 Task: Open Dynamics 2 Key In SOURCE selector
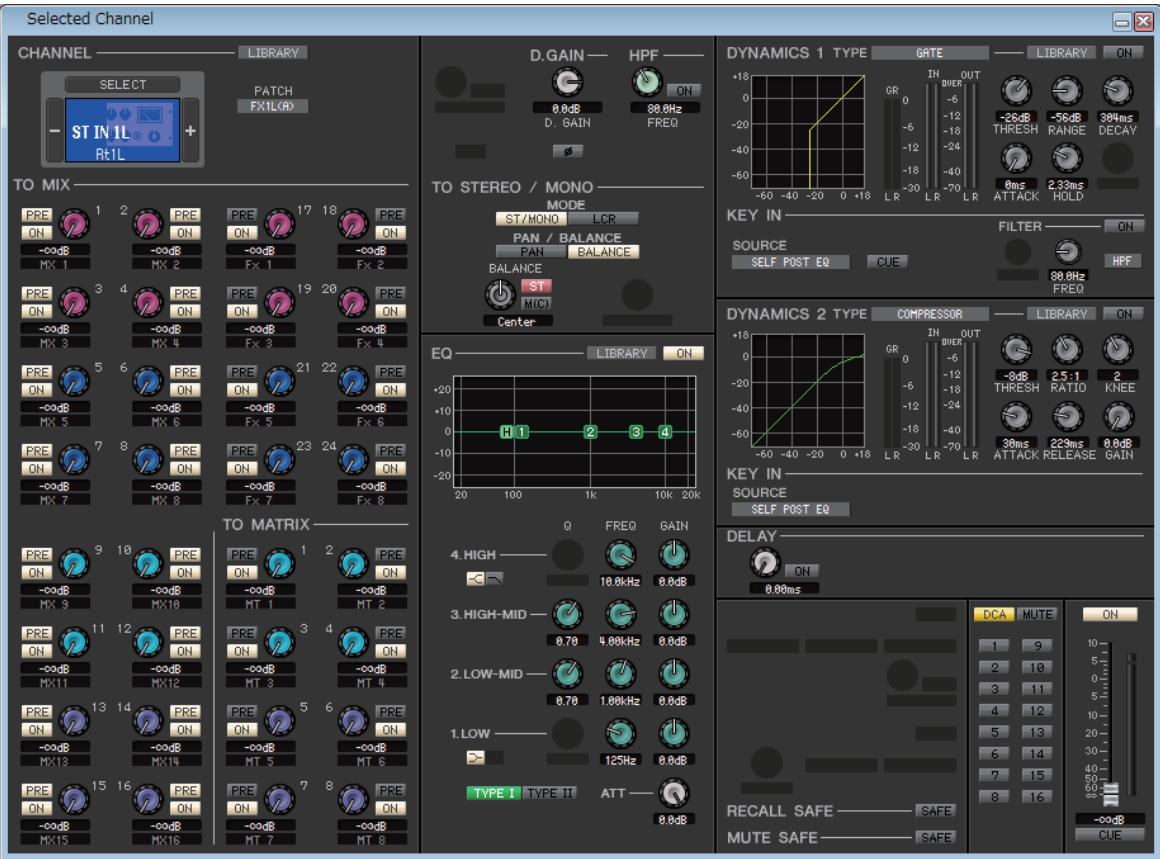(x=790, y=509)
